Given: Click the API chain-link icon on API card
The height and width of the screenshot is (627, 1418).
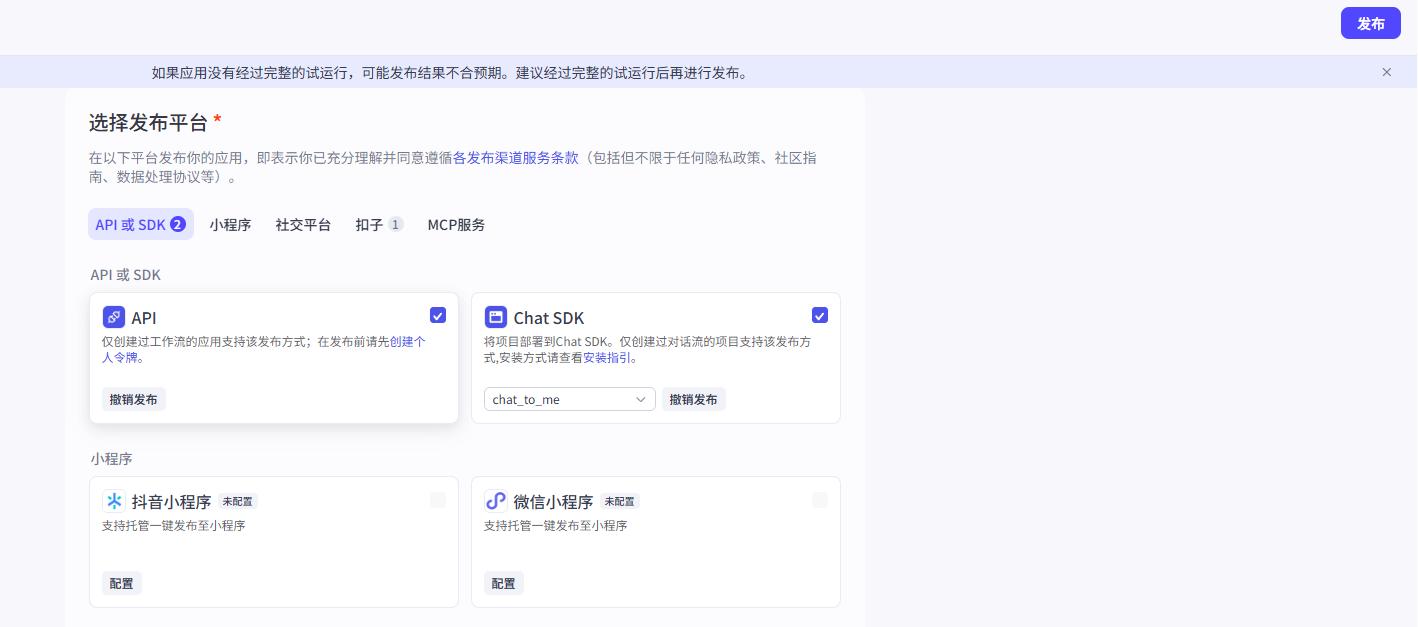Looking at the screenshot, I should (x=114, y=317).
